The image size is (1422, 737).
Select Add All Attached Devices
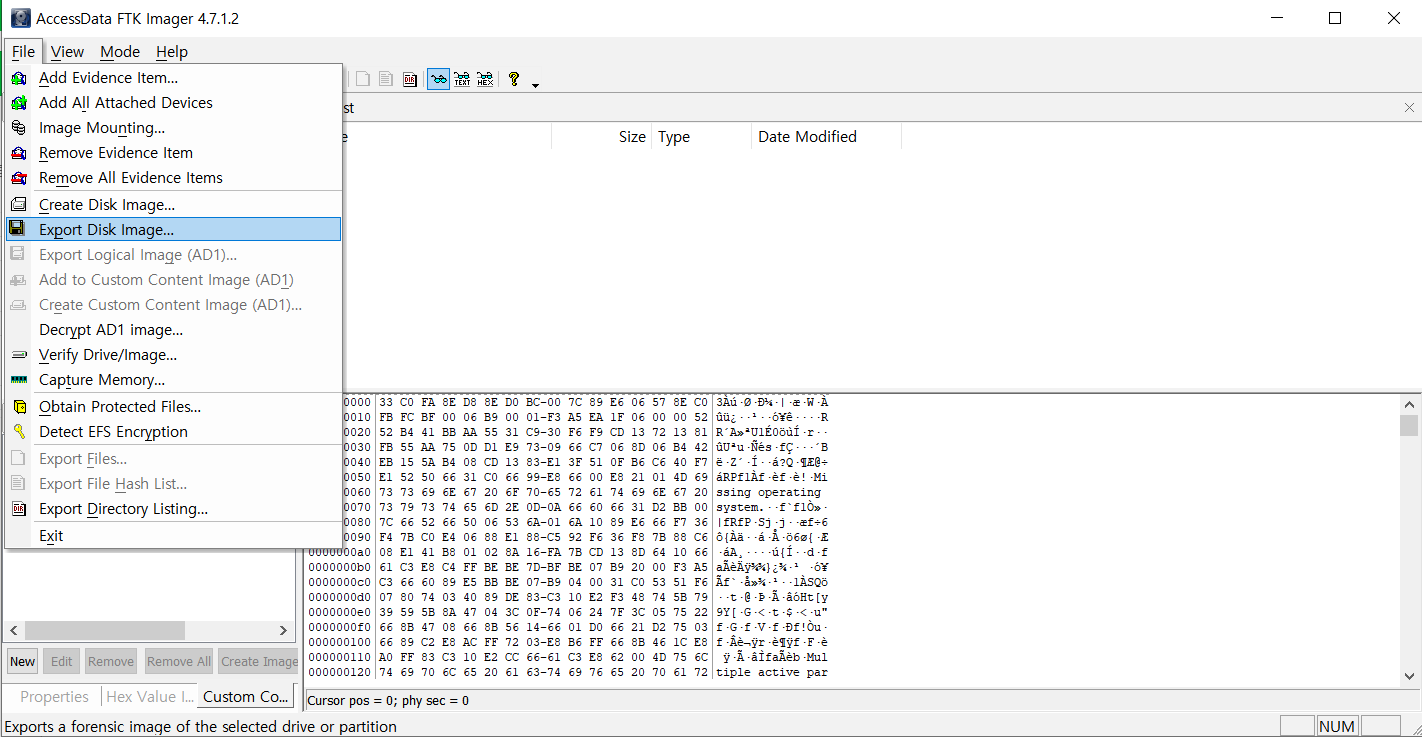click(x=174, y=102)
